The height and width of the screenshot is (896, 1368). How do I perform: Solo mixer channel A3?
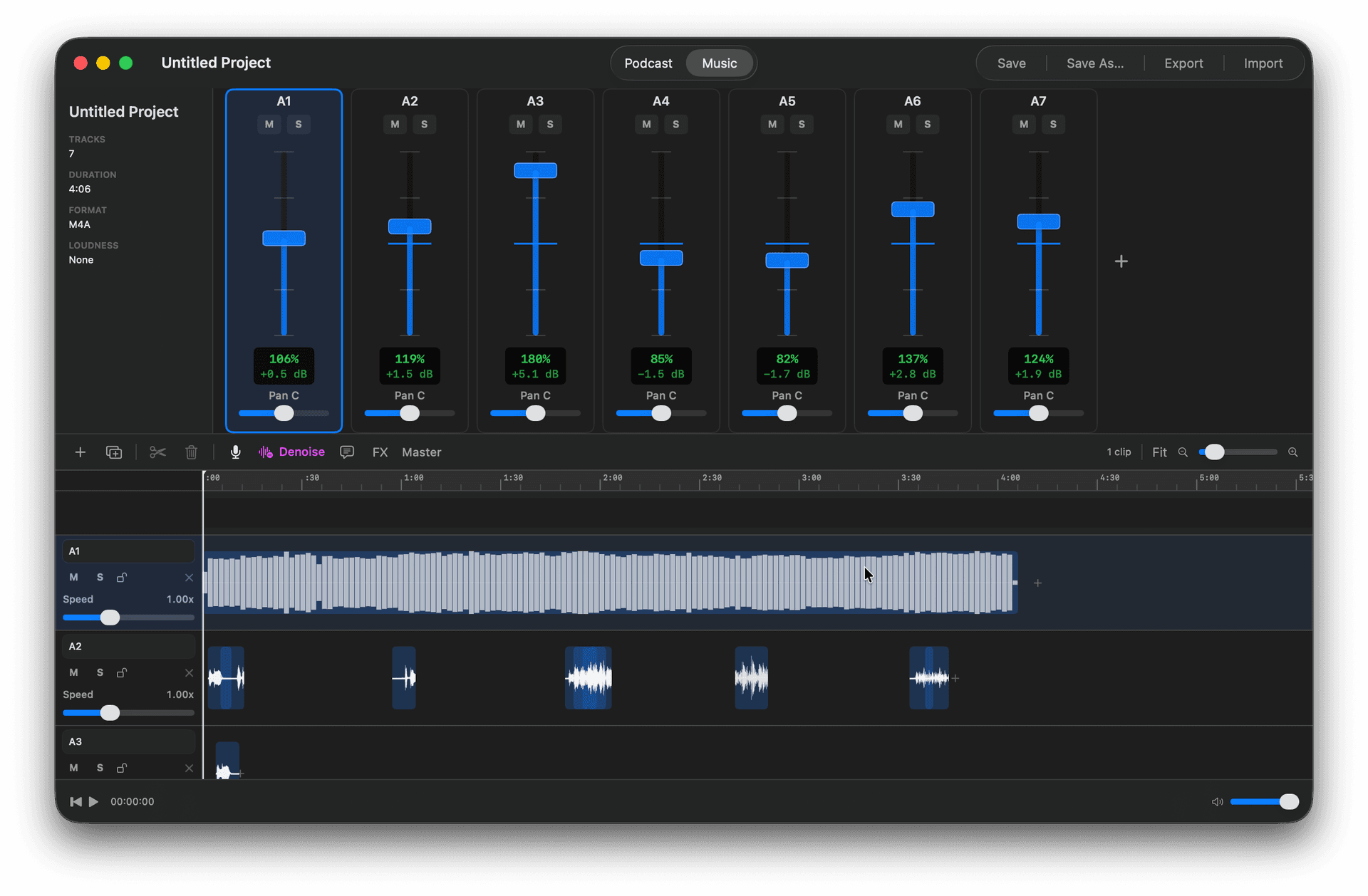click(x=550, y=125)
